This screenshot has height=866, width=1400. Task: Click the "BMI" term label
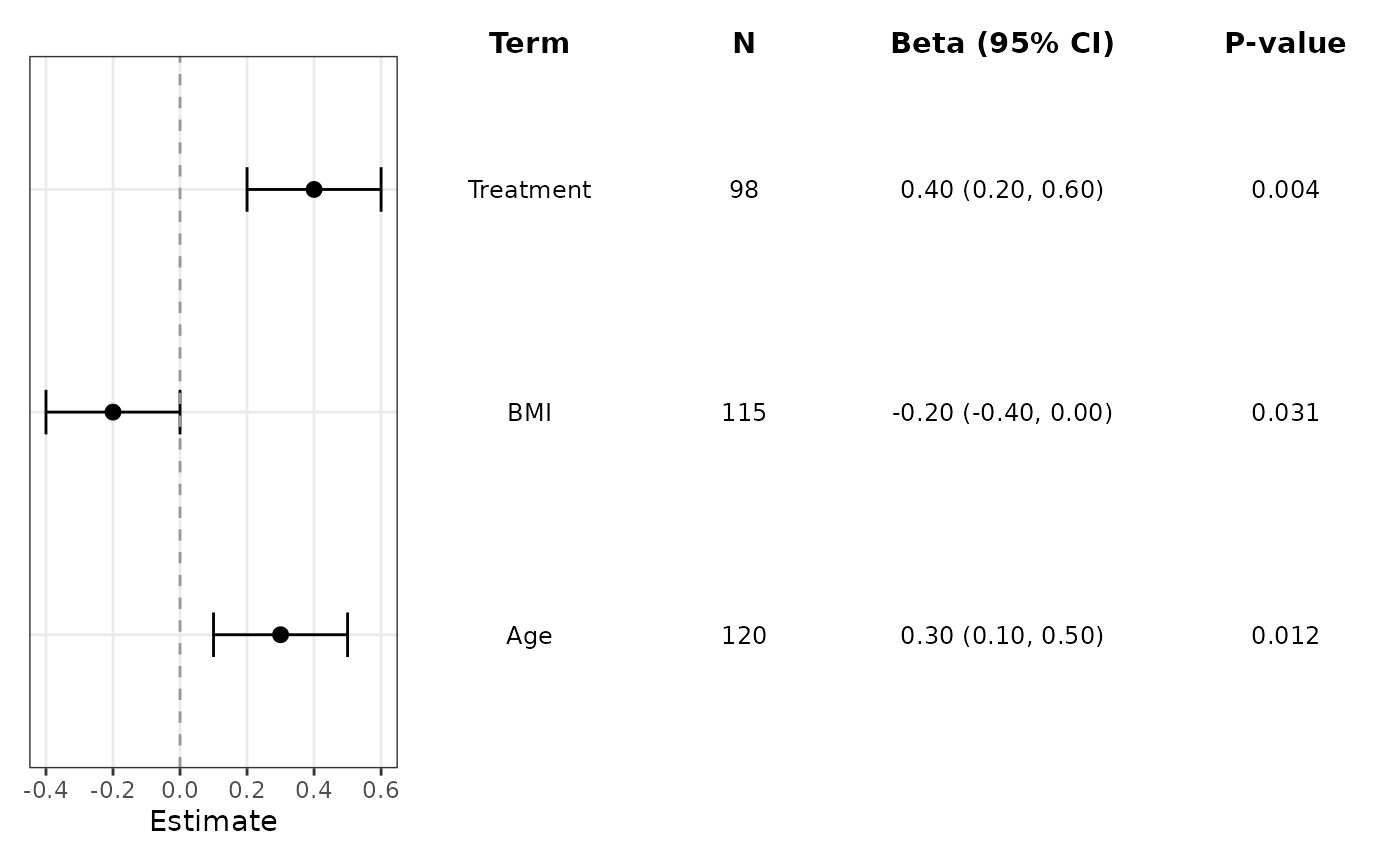click(529, 413)
